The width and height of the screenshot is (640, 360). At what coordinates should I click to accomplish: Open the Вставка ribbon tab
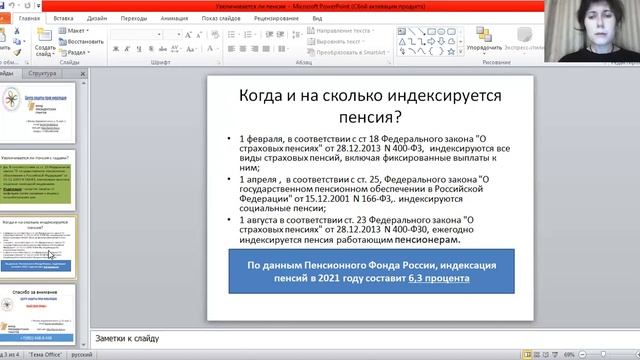pyautogui.click(x=63, y=18)
